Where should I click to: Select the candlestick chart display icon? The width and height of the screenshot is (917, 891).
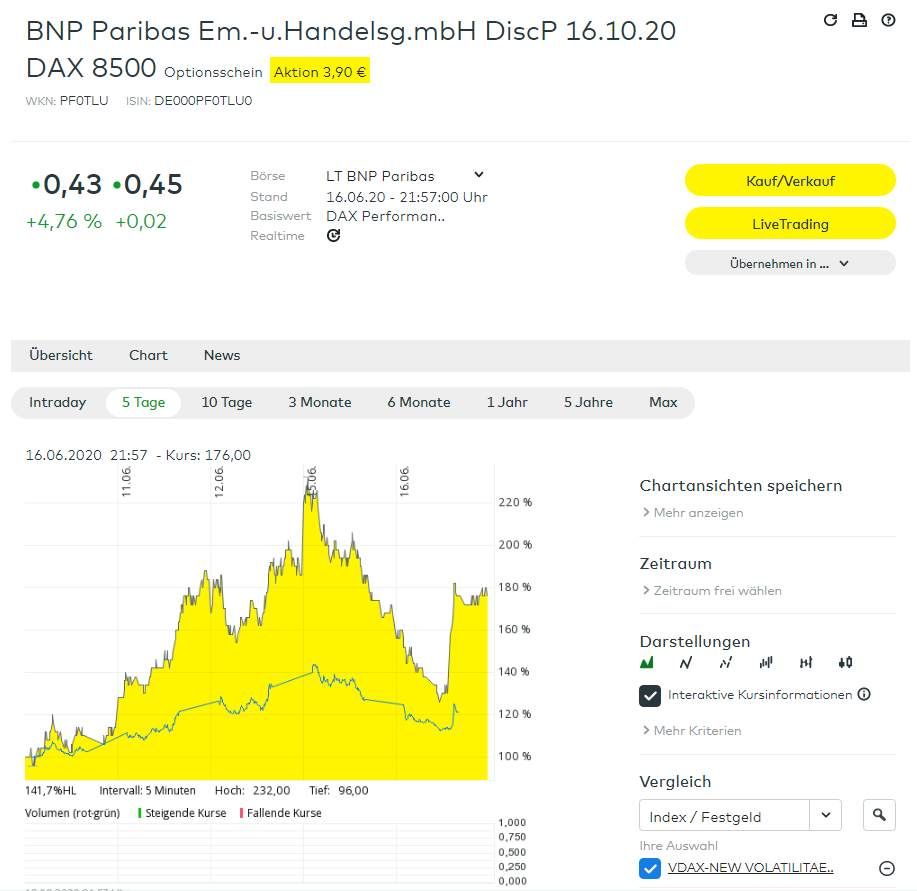846,662
